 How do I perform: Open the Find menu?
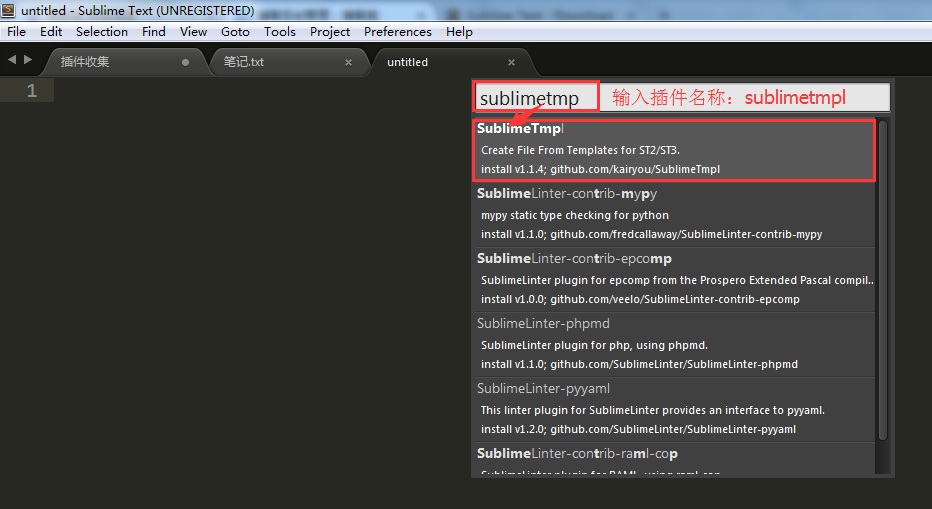153,32
